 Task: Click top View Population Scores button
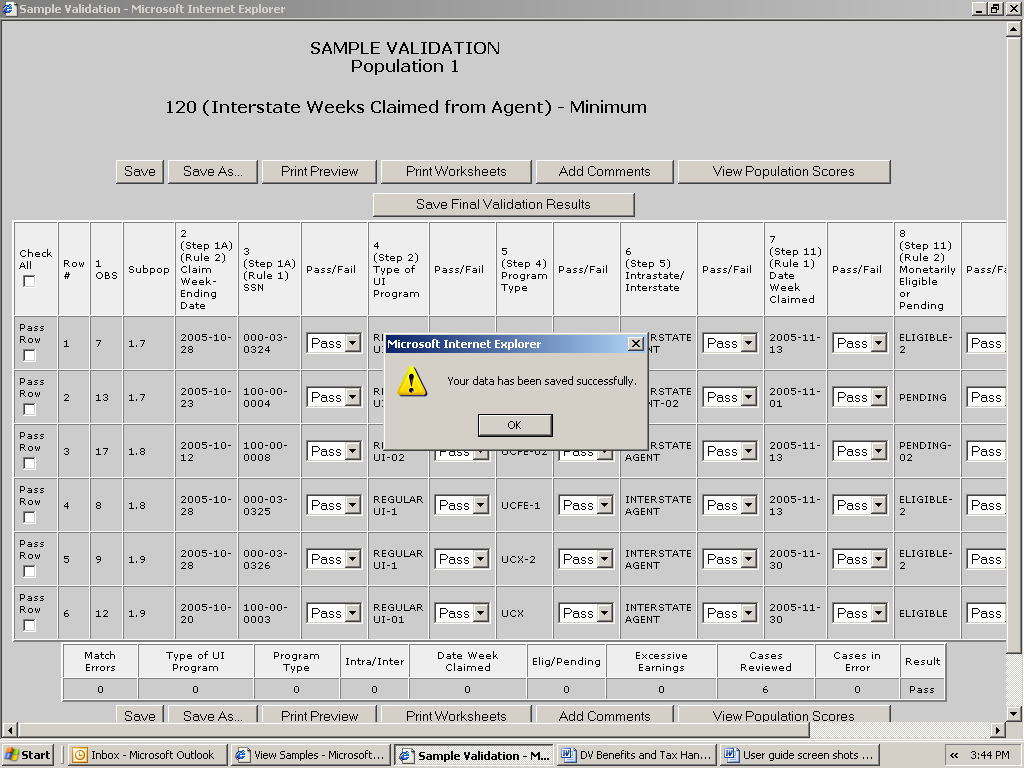tap(783, 171)
